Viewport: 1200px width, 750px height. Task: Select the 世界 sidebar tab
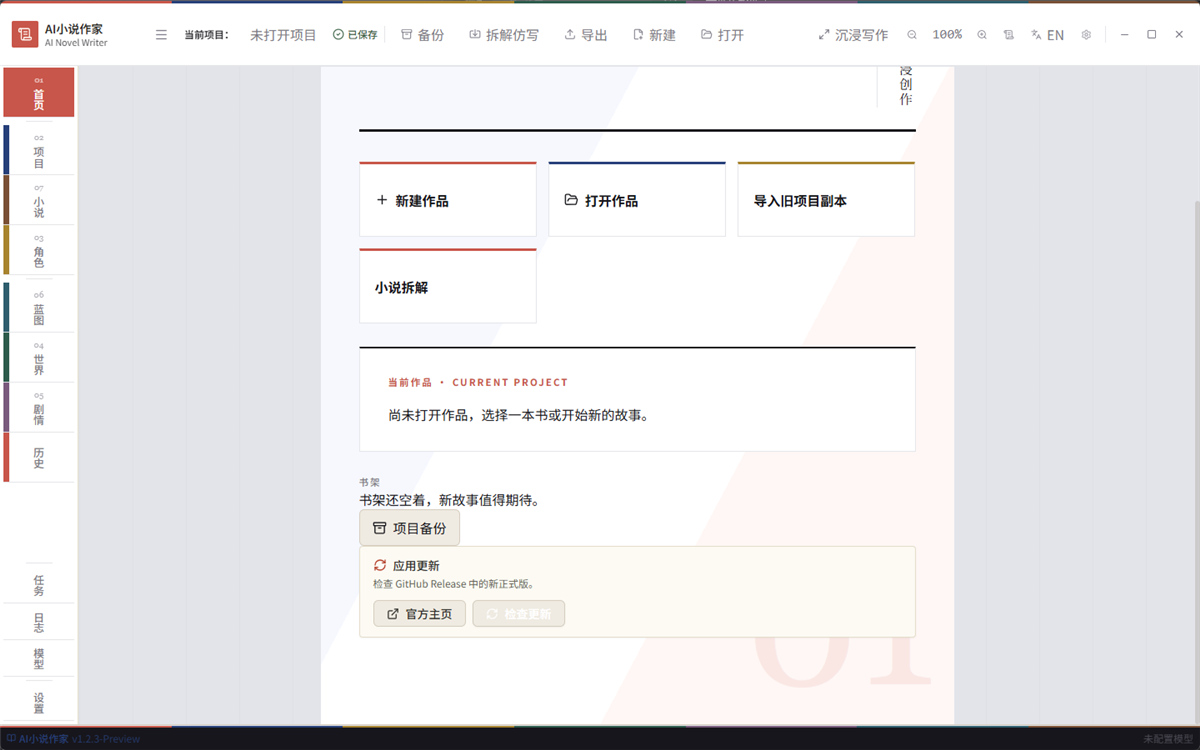[39, 357]
